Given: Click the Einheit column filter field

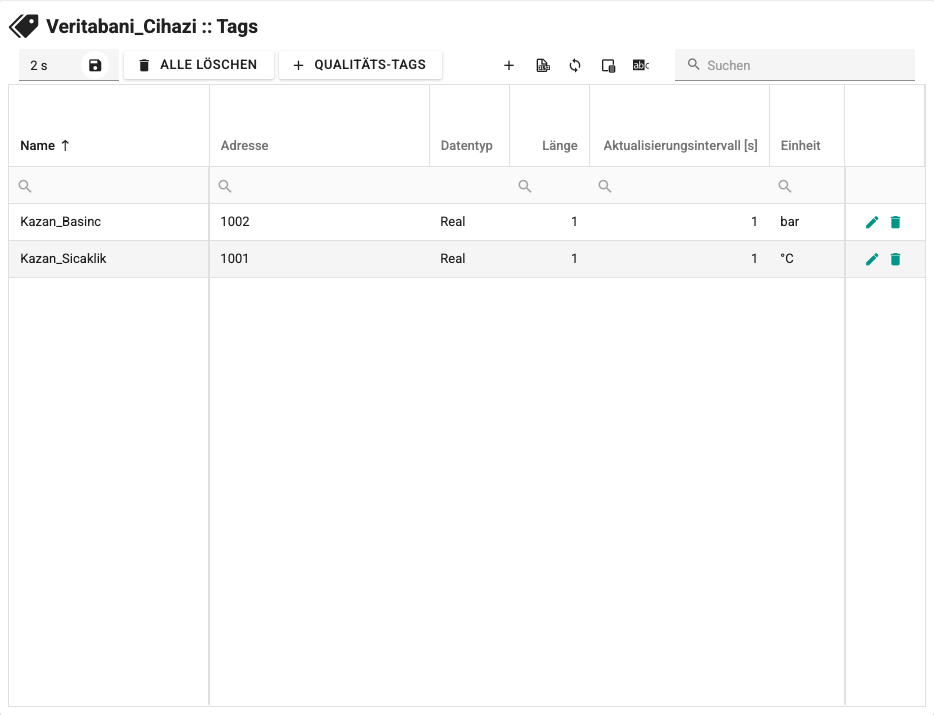Looking at the screenshot, I should point(807,186).
